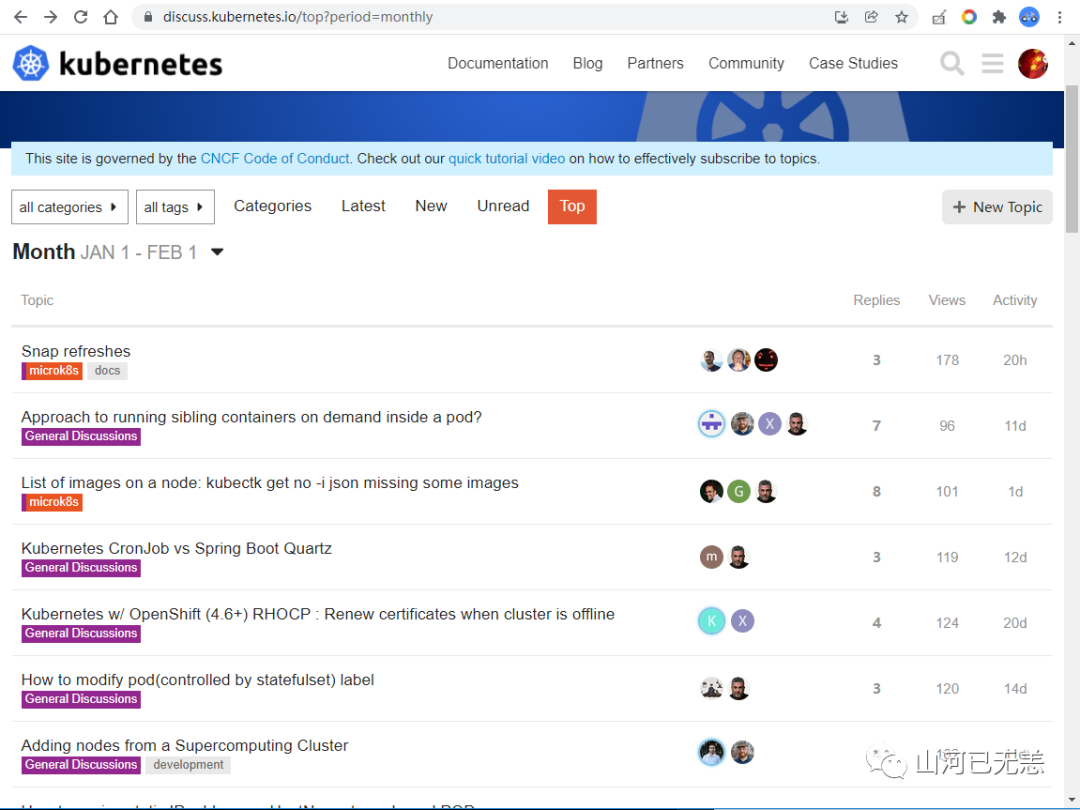
Task: Click the lock icon in address bar
Action: [147, 17]
